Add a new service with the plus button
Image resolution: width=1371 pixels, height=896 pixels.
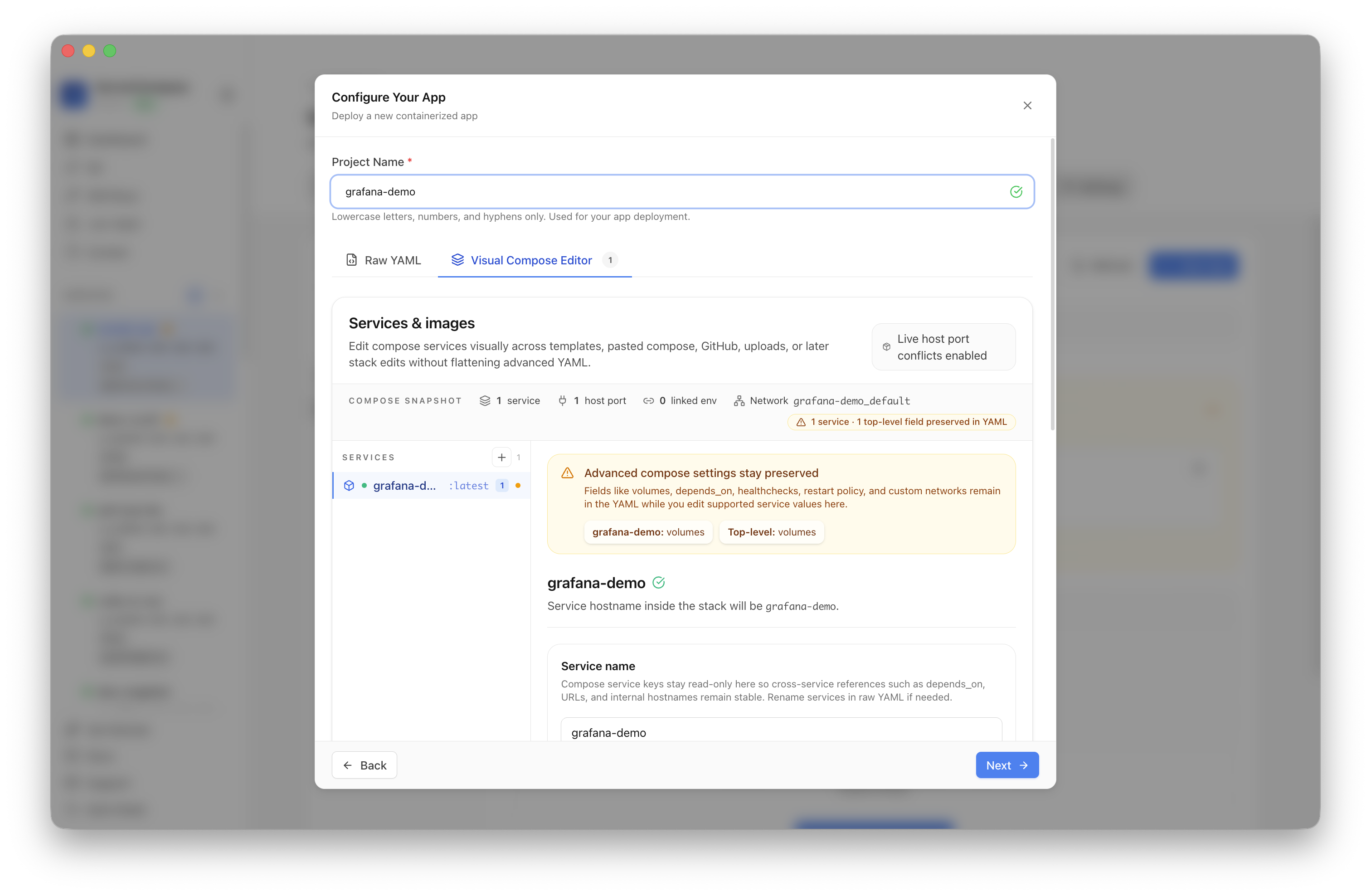[501, 457]
